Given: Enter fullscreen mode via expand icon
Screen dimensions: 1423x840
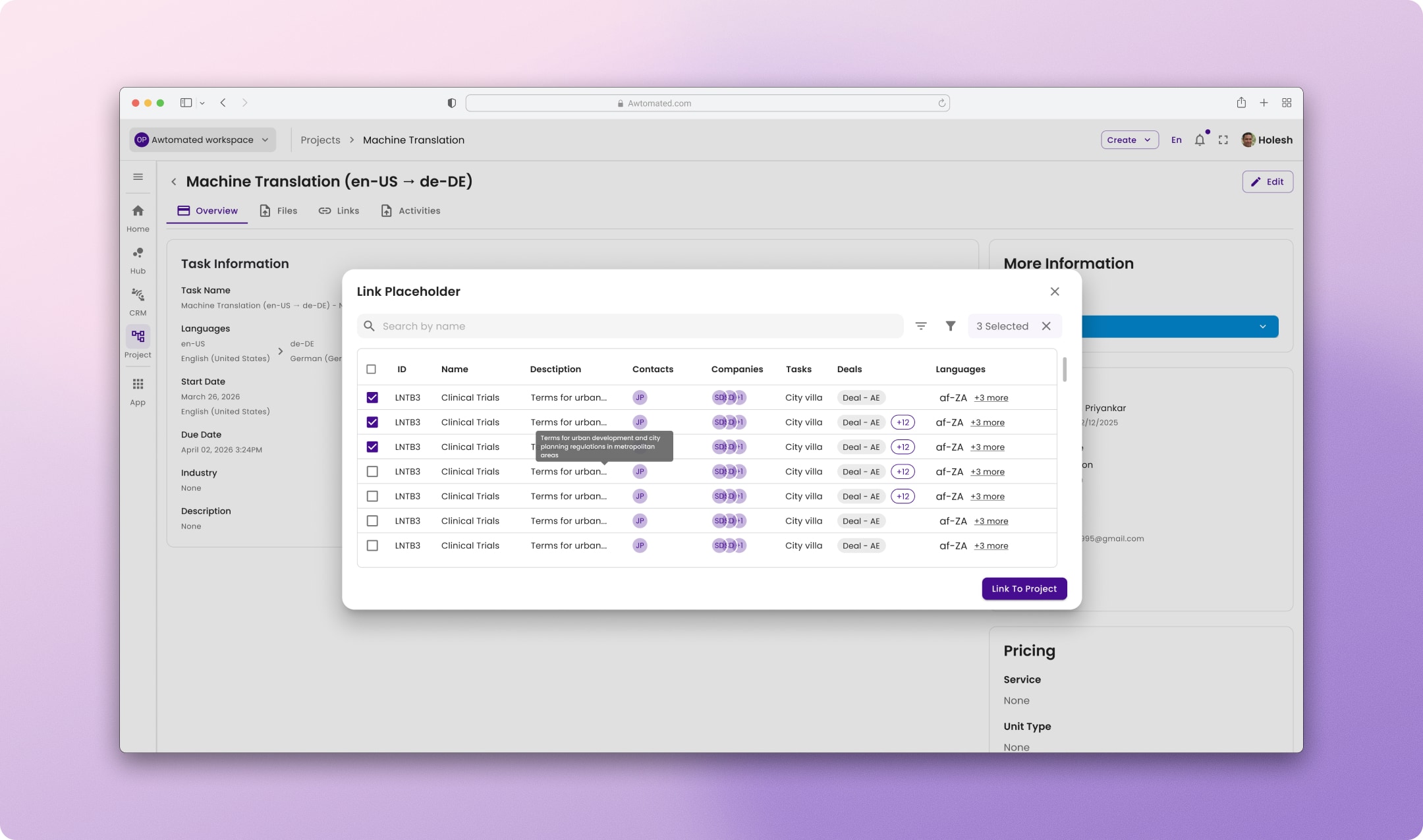Looking at the screenshot, I should click(x=1223, y=140).
